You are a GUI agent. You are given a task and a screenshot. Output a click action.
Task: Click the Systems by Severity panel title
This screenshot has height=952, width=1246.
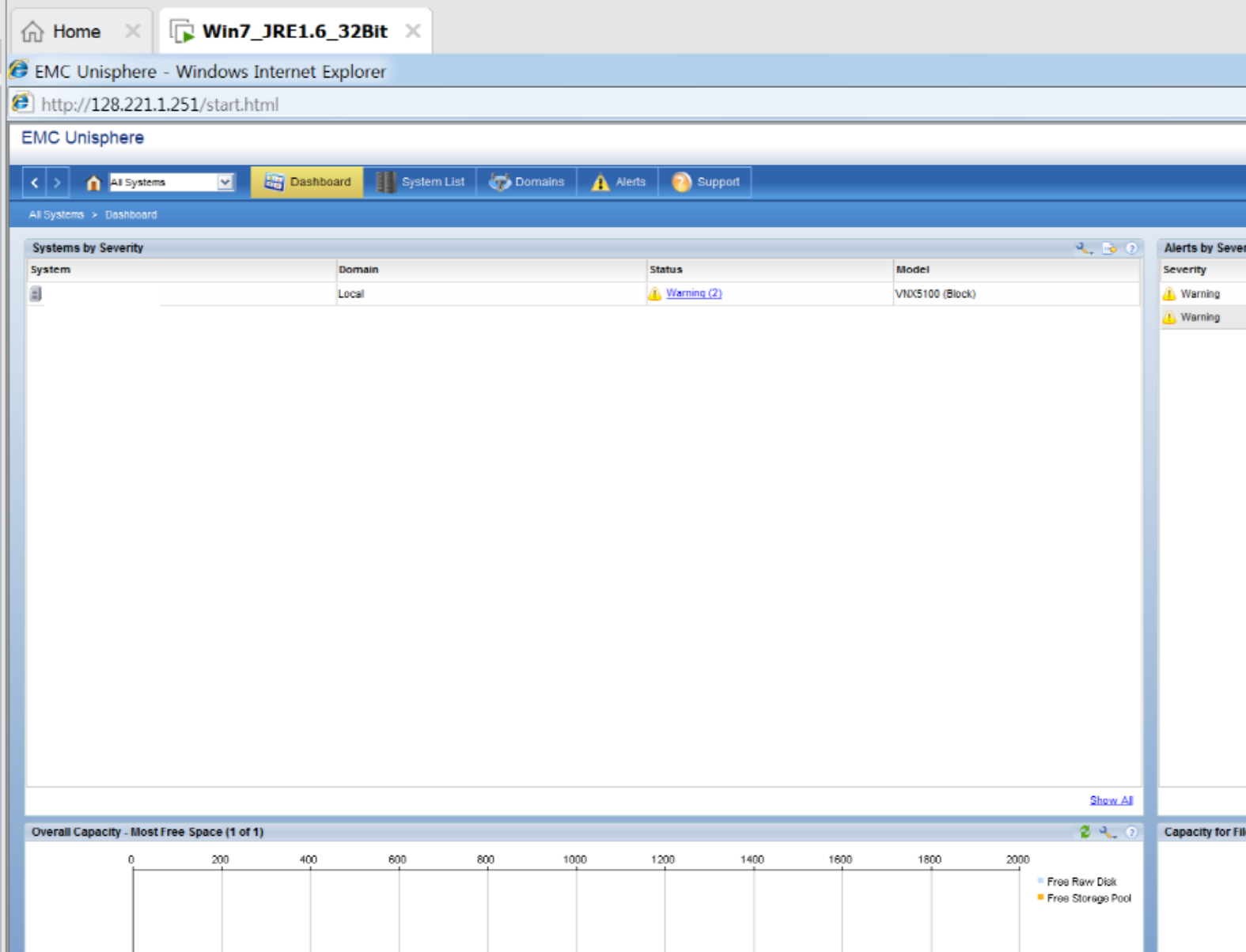[x=88, y=248]
